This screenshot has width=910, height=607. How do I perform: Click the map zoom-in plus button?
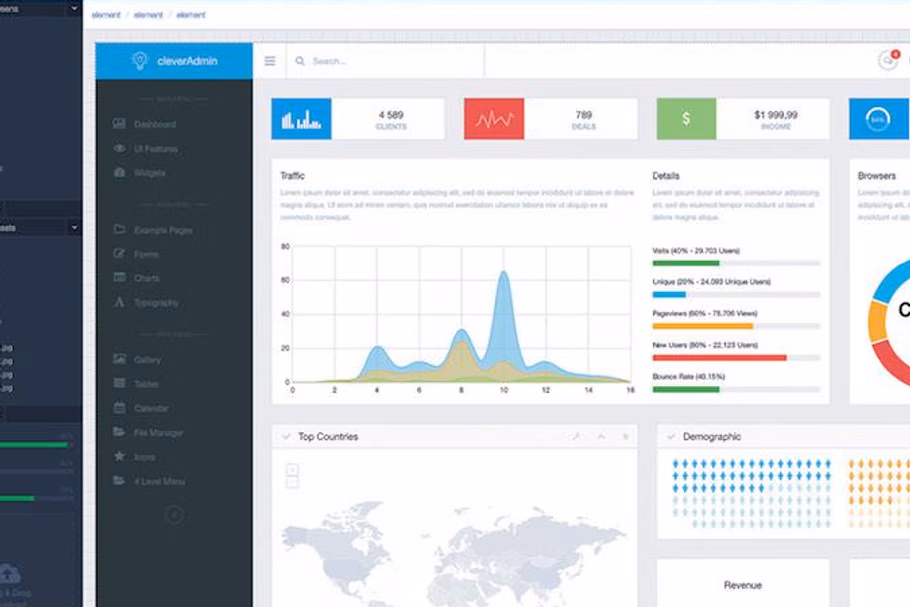[292, 469]
